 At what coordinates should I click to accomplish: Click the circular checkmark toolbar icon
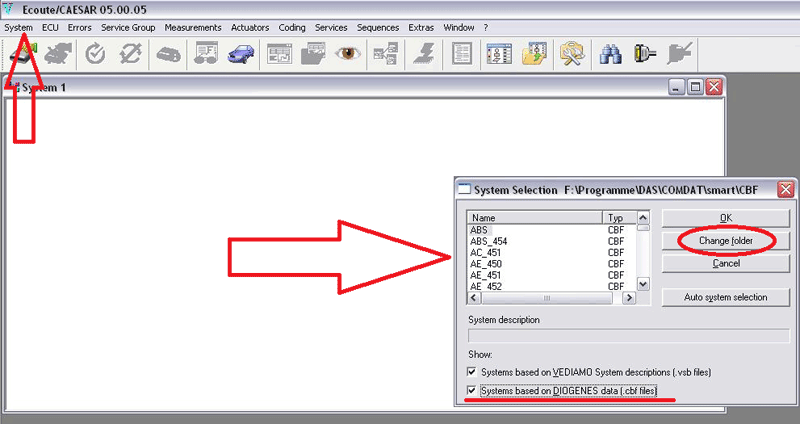(95, 54)
